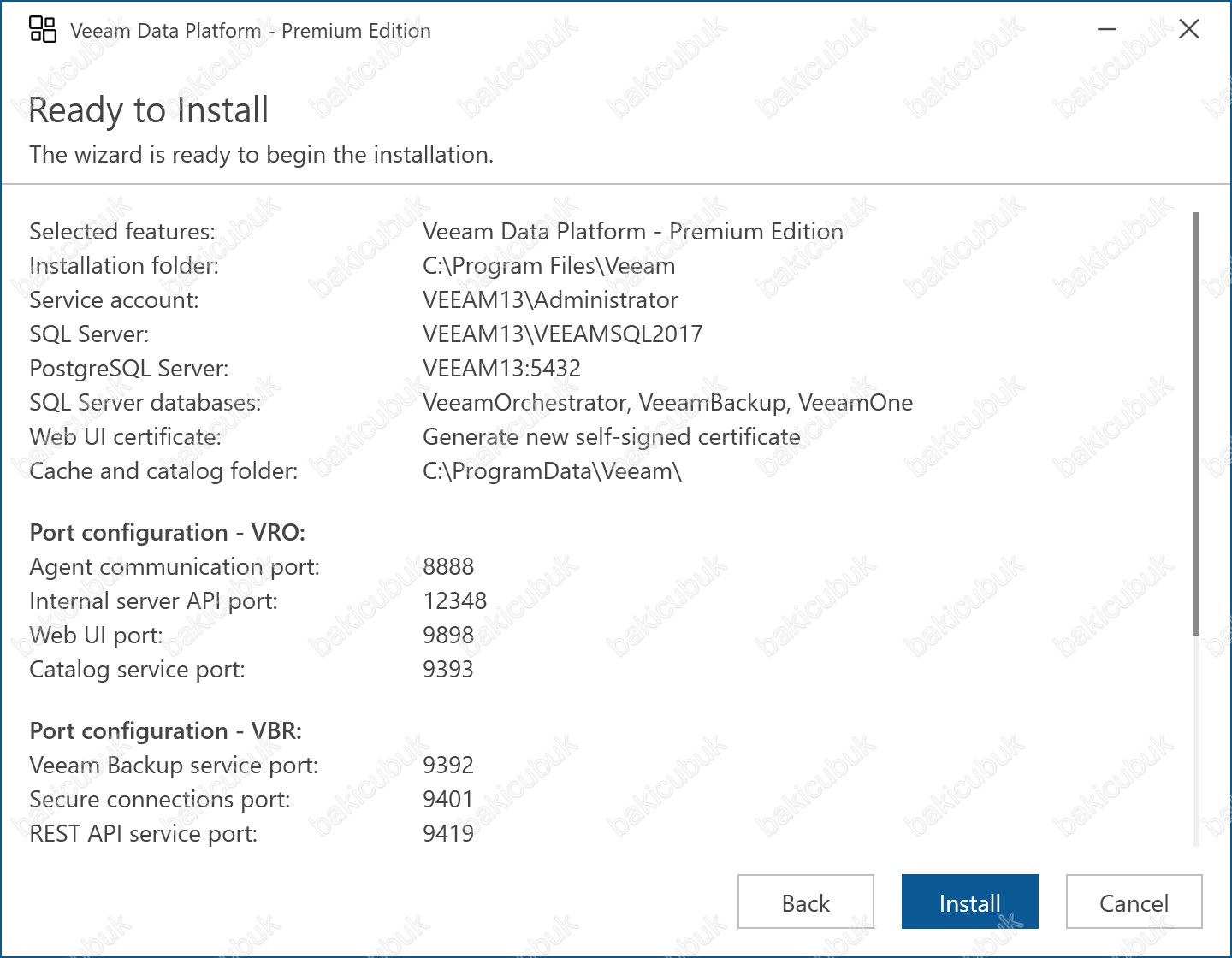Click the Port configuration - VRO heading
The image size is (1232, 958).
[167, 533]
